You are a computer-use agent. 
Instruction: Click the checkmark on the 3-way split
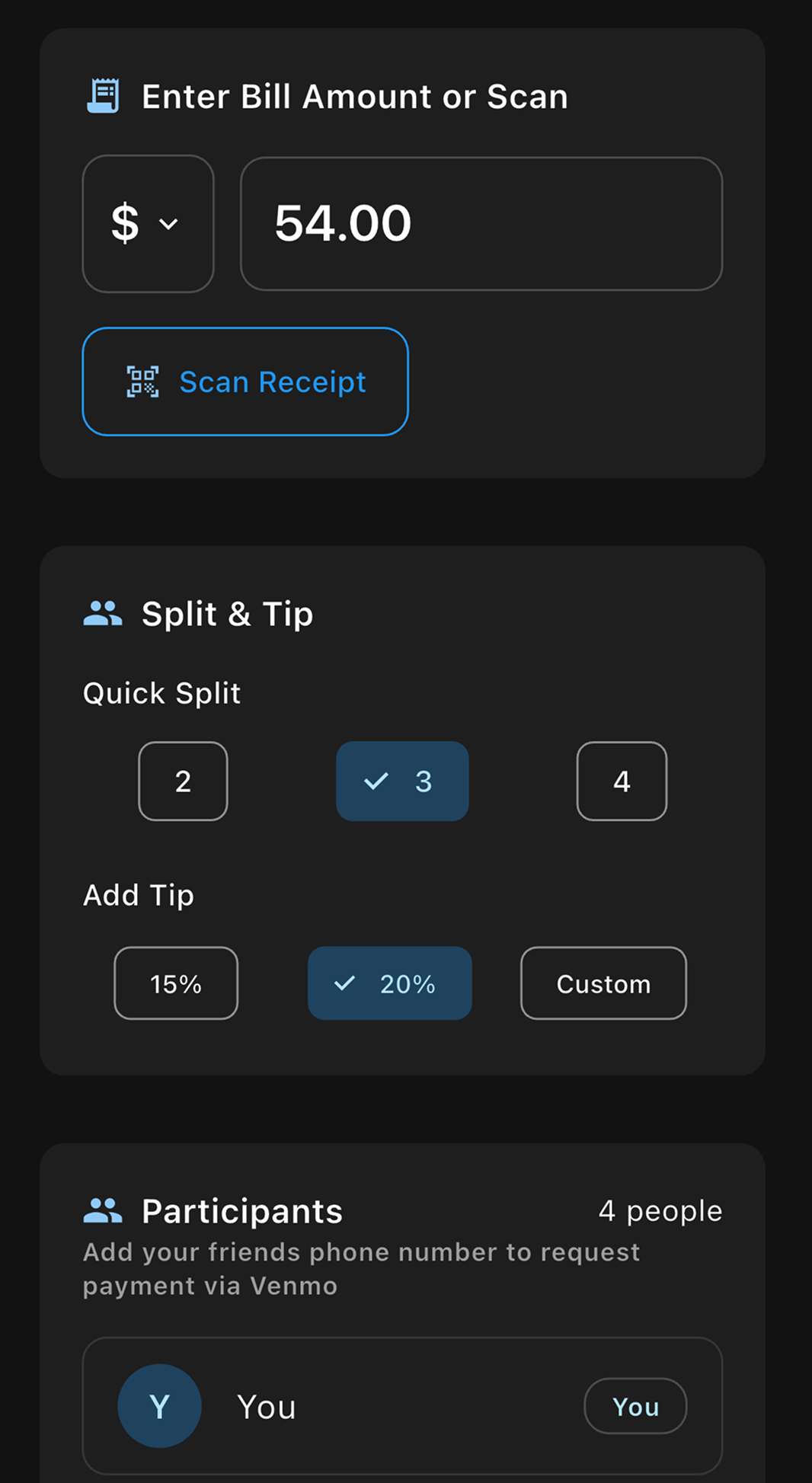click(x=376, y=781)
